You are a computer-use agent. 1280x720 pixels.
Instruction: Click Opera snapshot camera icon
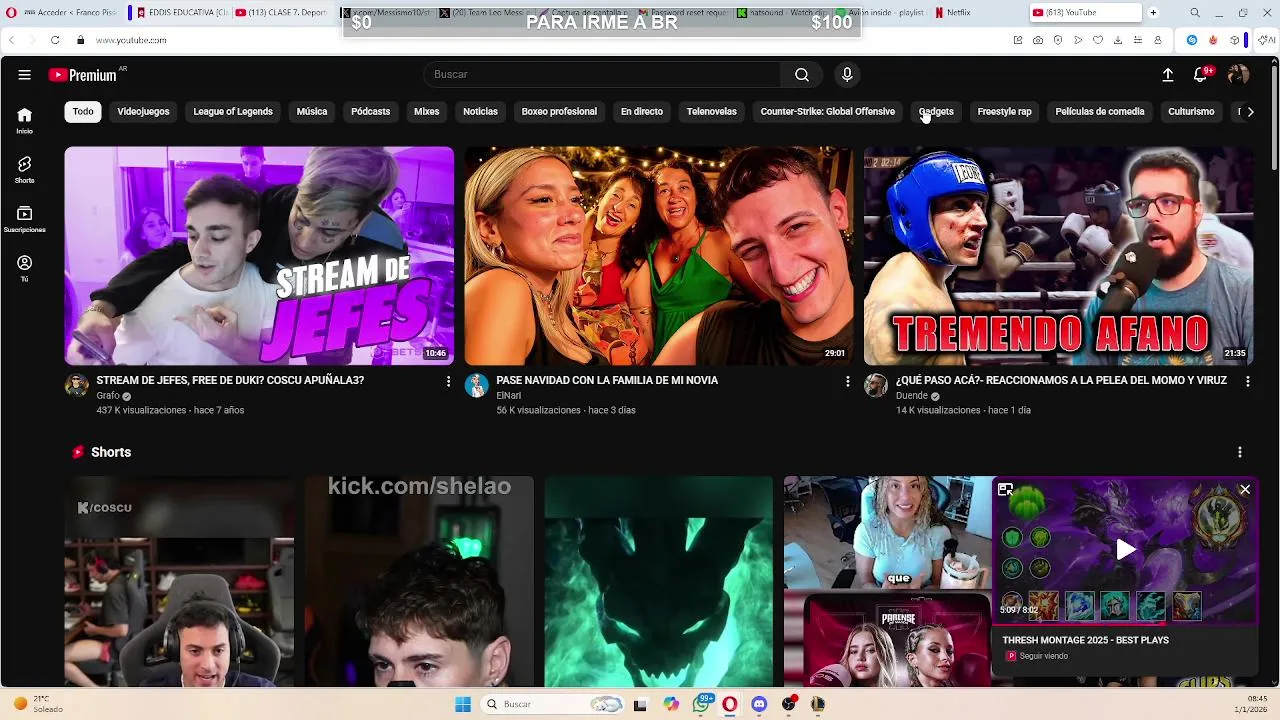[x=1038, y=40]
